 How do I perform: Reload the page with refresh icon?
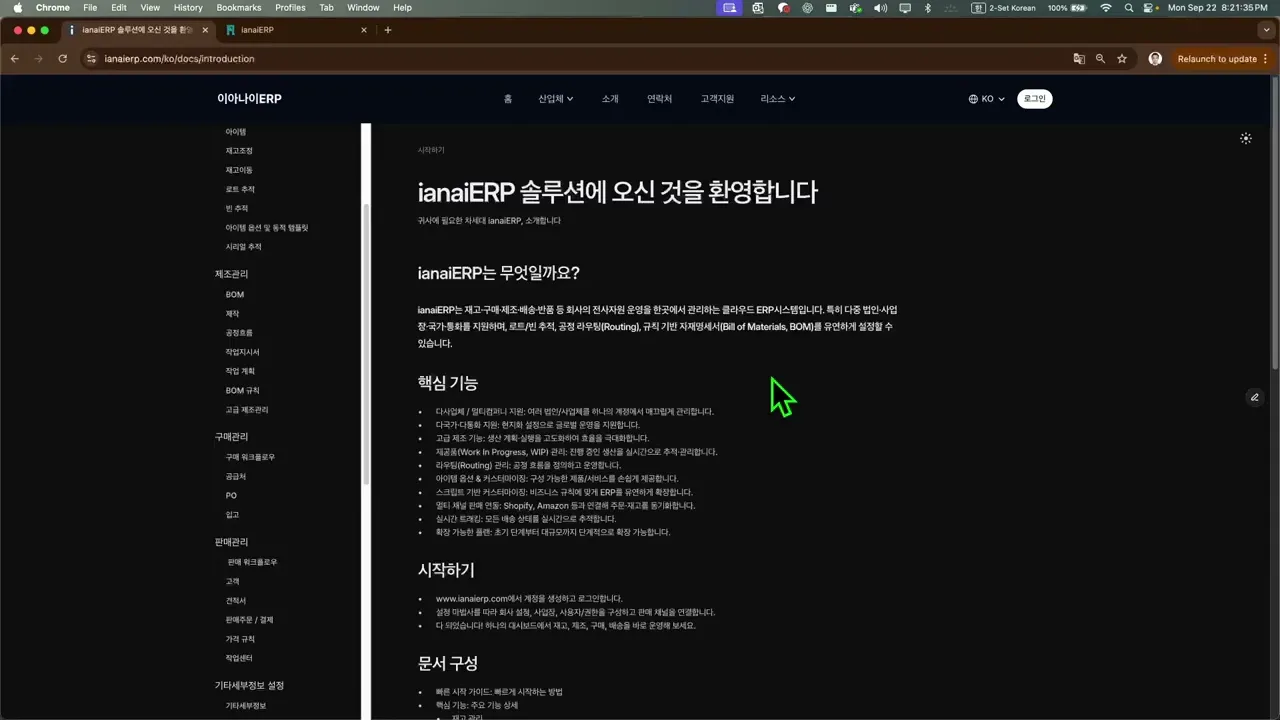coord(63,59)
